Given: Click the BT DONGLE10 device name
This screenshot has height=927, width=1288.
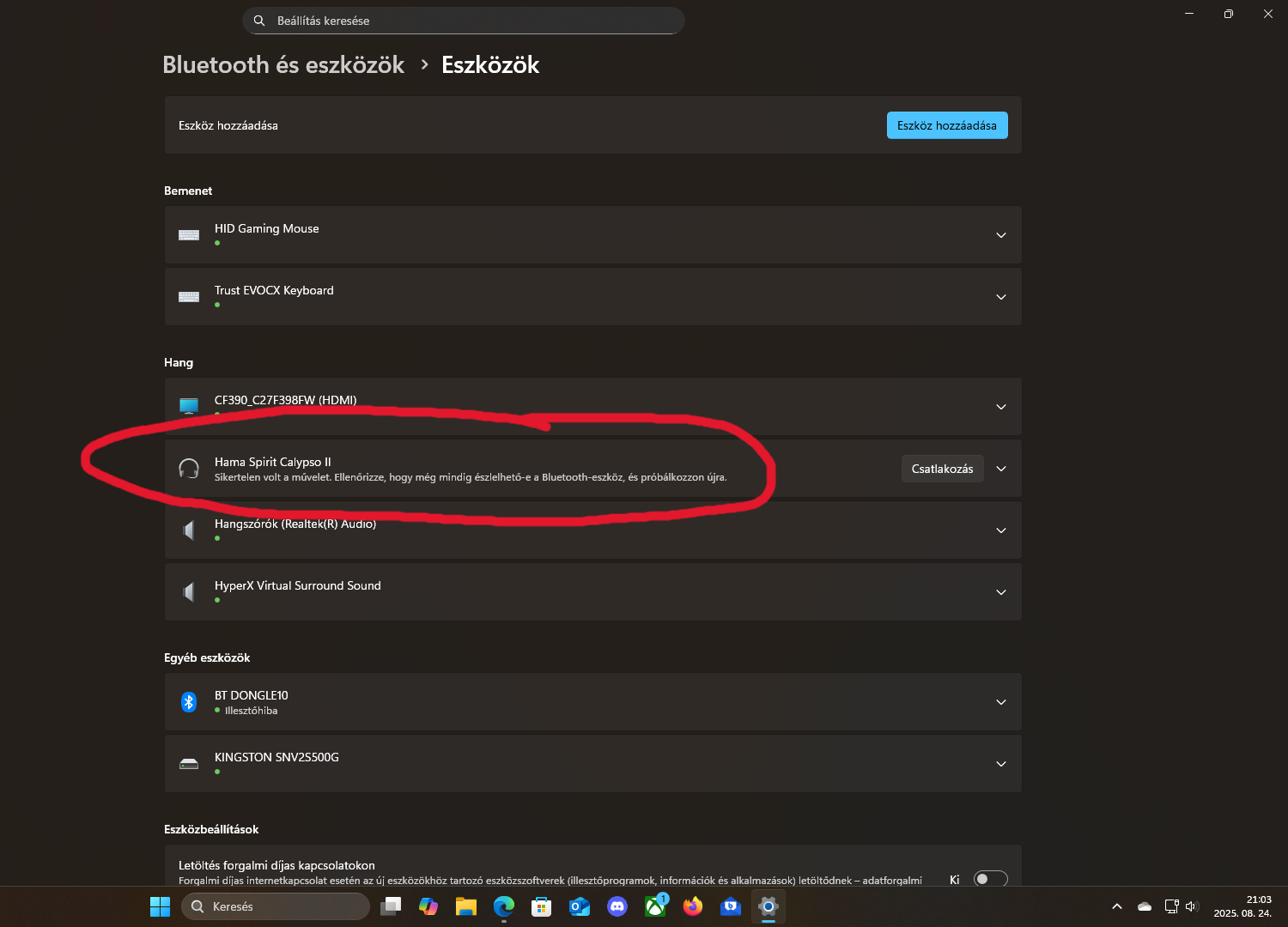Looking at the screenshot, I should pos(252,695).
